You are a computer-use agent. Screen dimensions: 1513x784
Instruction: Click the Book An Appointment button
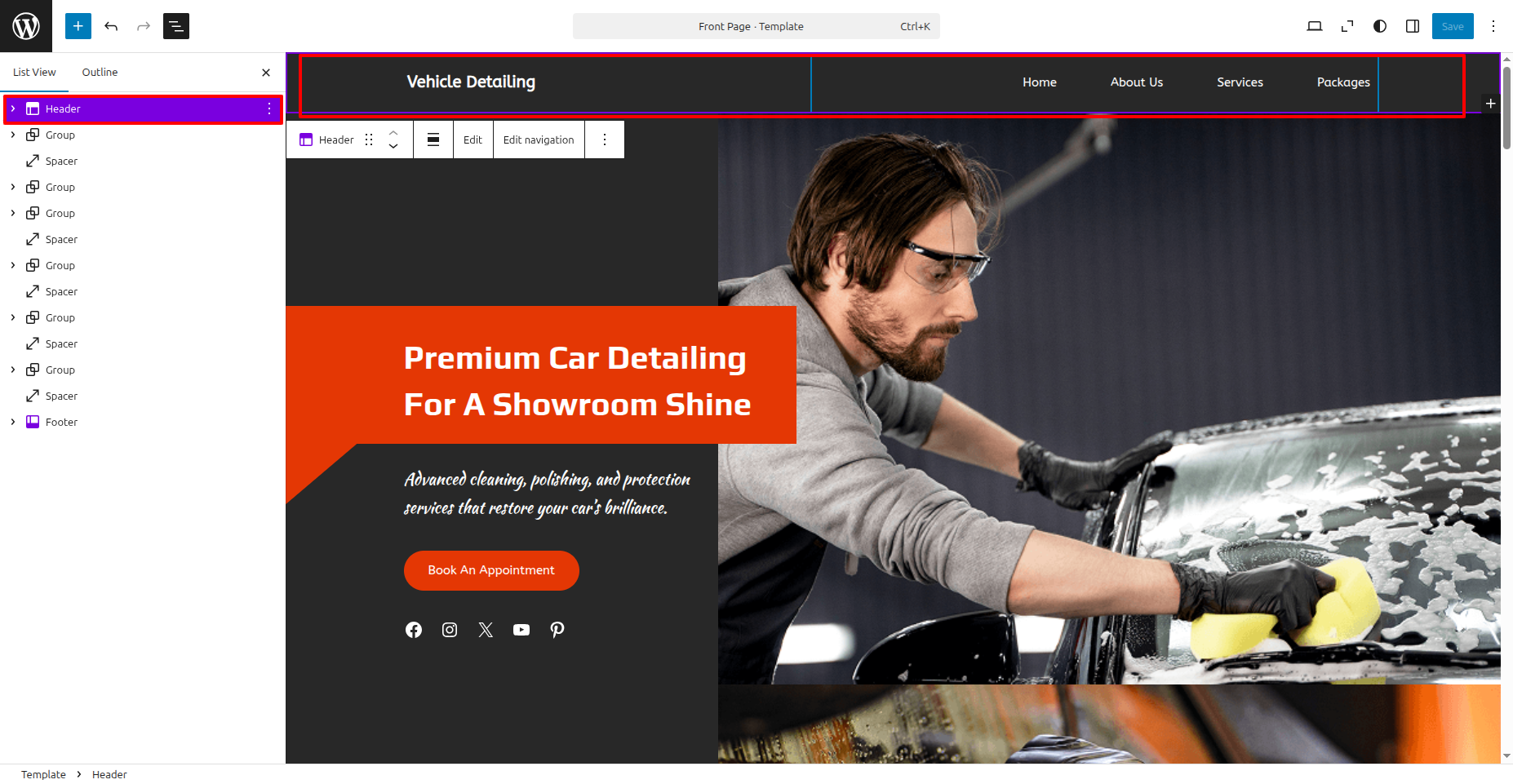pyautogui.click(x=491, y=570)
